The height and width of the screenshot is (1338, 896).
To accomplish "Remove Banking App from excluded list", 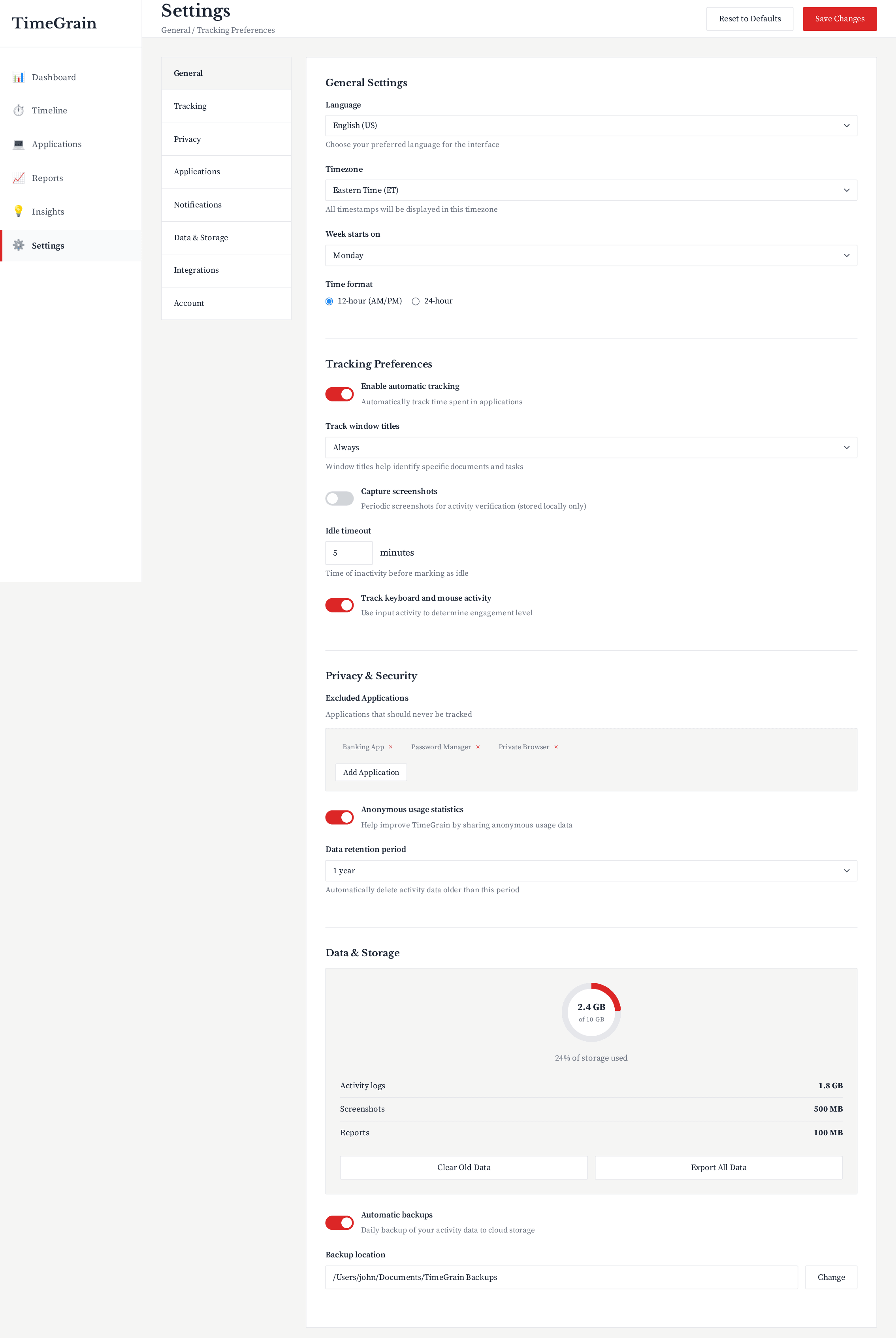I will [391, 747].
